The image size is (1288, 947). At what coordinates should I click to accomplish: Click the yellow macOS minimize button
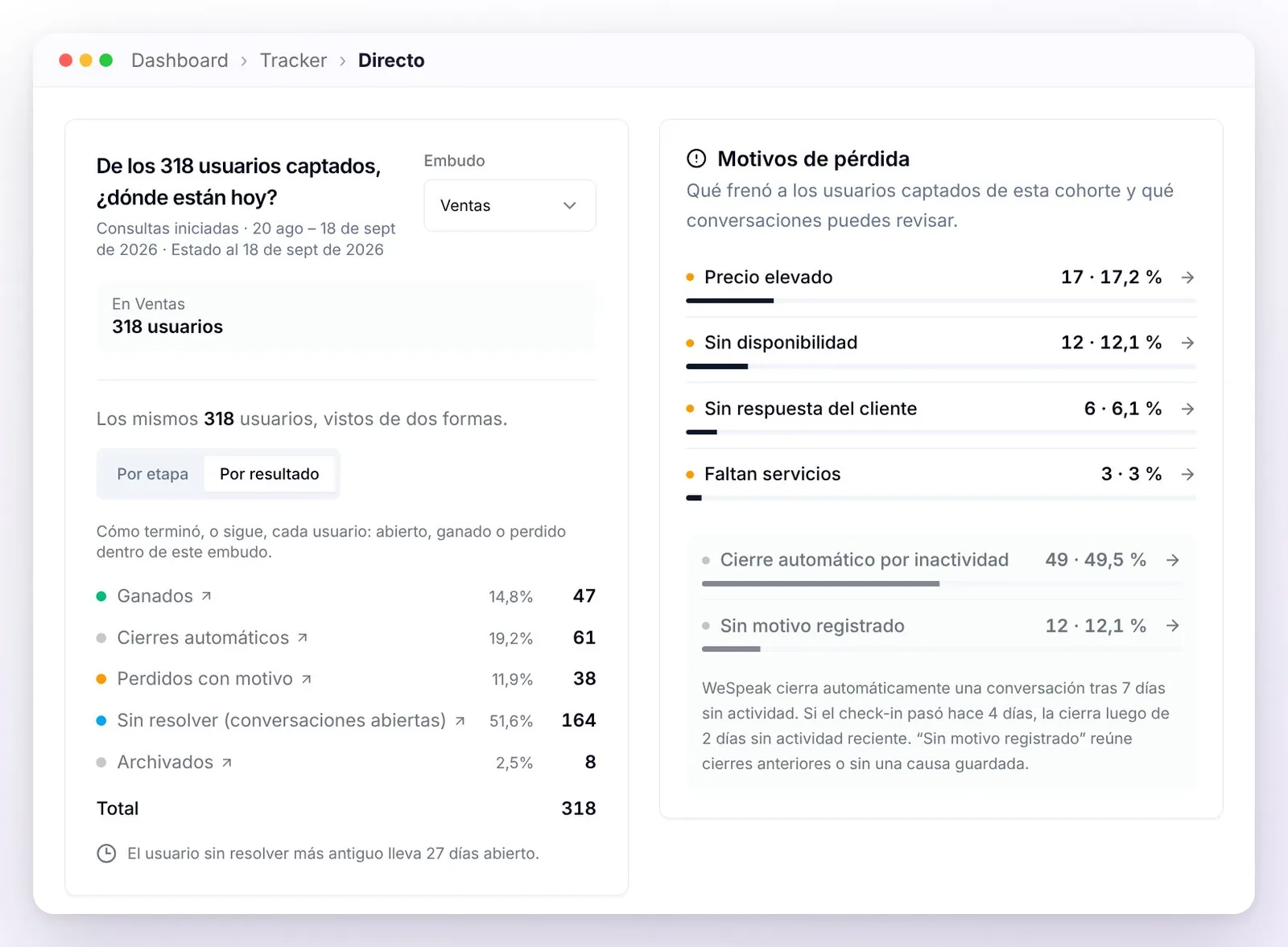[x=86, y=60]
